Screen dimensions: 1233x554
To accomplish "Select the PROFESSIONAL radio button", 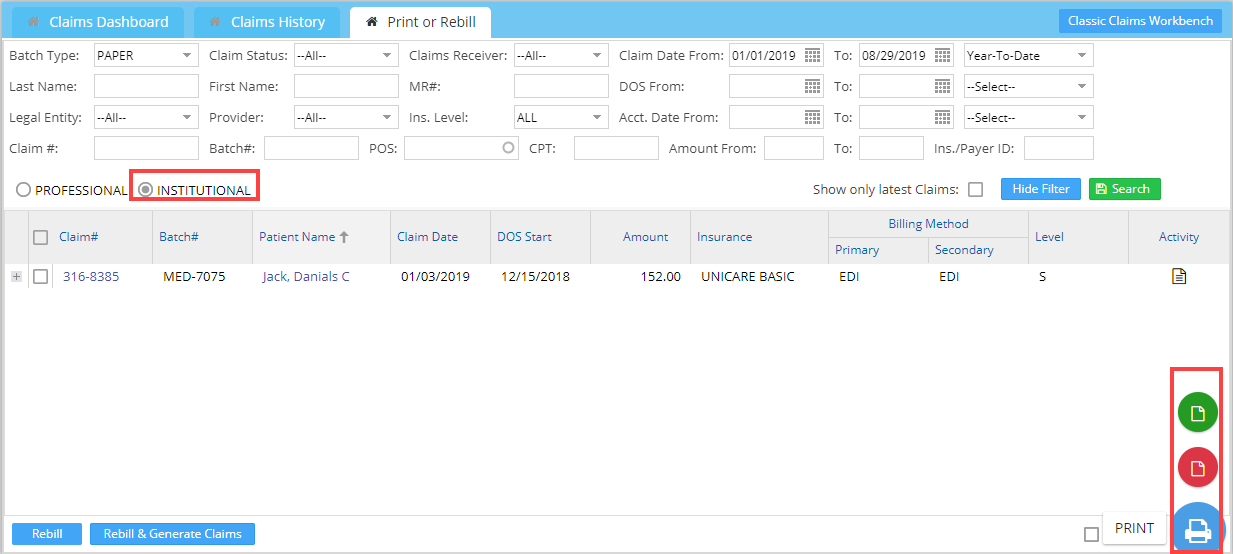I will coord(23,190).
